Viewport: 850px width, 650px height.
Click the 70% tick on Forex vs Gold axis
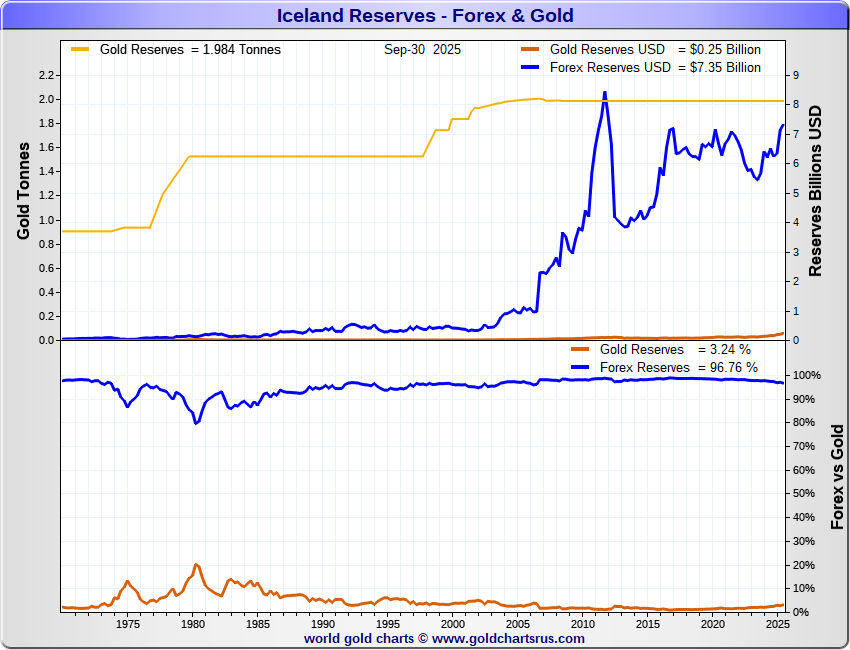(804, 446)
